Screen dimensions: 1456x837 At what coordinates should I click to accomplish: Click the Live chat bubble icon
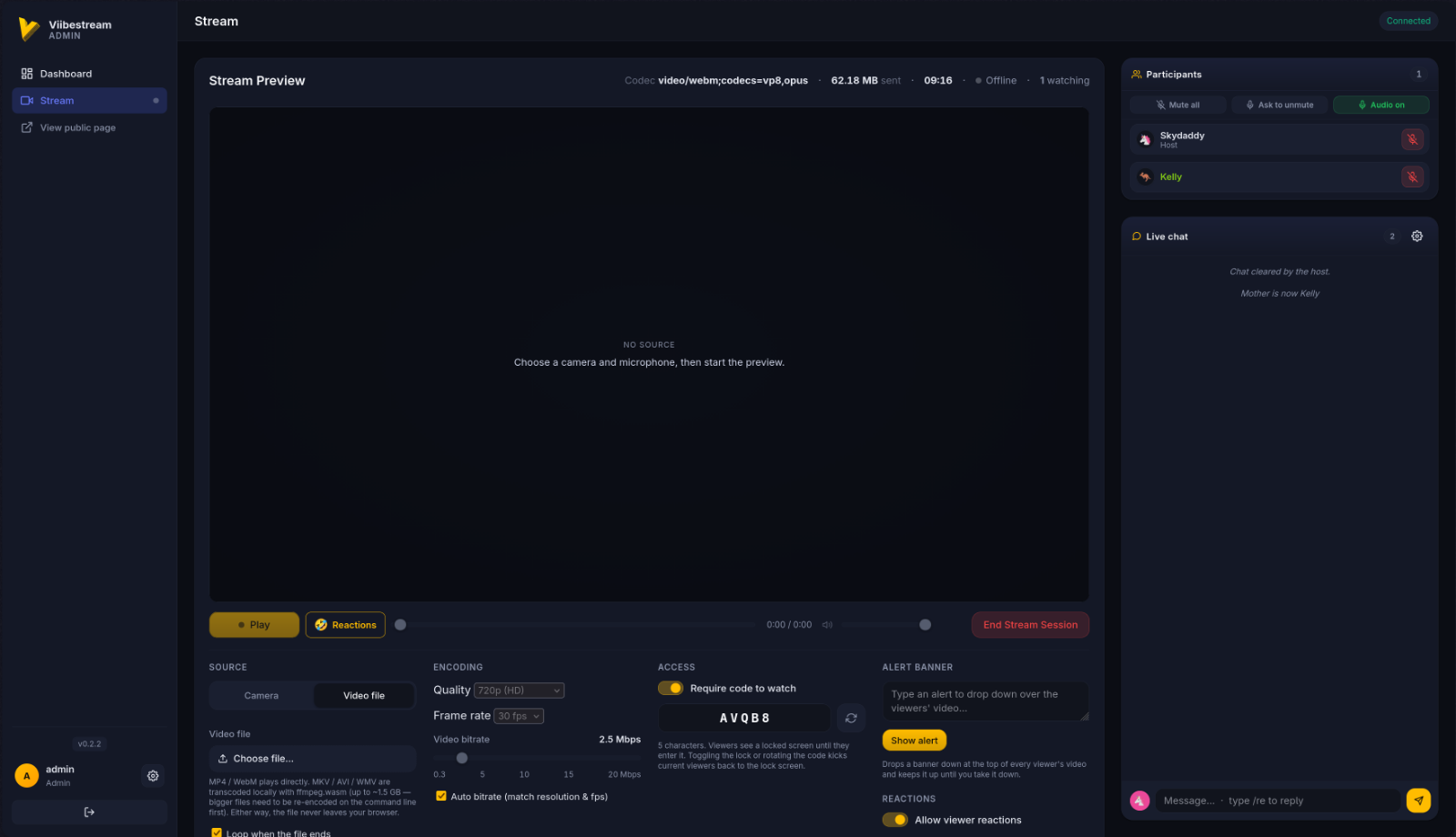pyautogui.click(x=1137, y=237)
